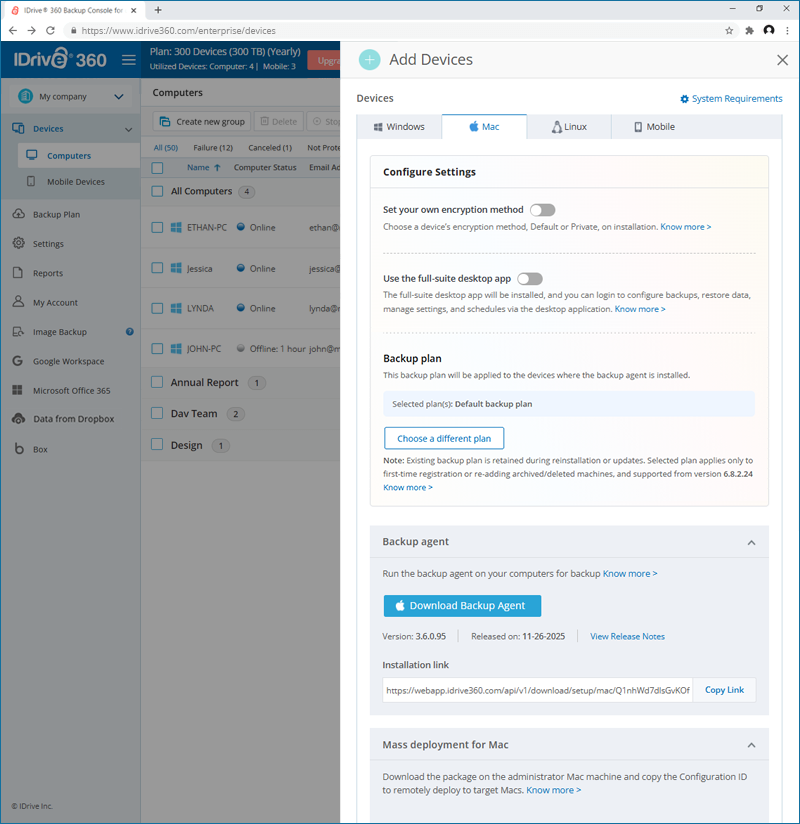
Task: Click the help badge next to Image Backup
Action: [x=130, y=332]
